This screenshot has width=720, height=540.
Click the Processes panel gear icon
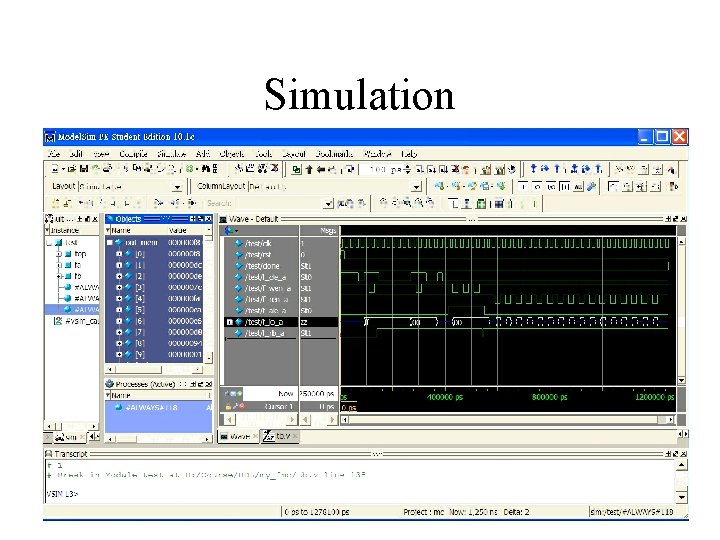[109, 384]
